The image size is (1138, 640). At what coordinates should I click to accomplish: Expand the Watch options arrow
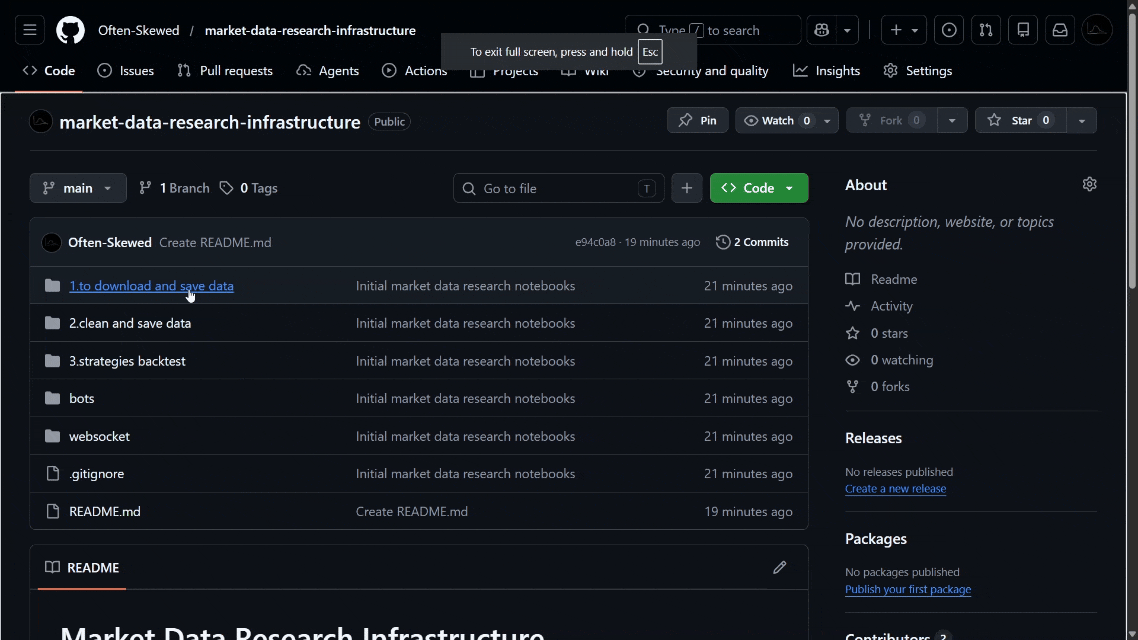tap(827, 120)
